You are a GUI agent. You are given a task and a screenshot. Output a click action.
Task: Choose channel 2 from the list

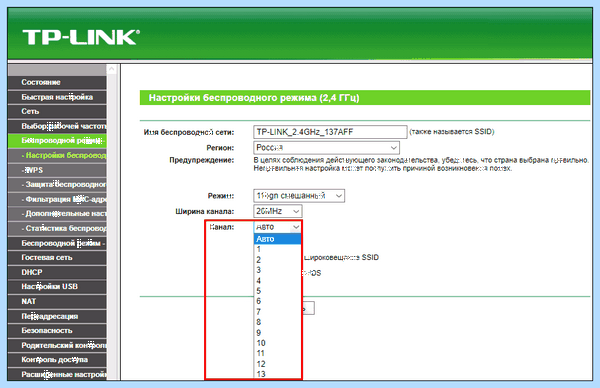point(278,260)
